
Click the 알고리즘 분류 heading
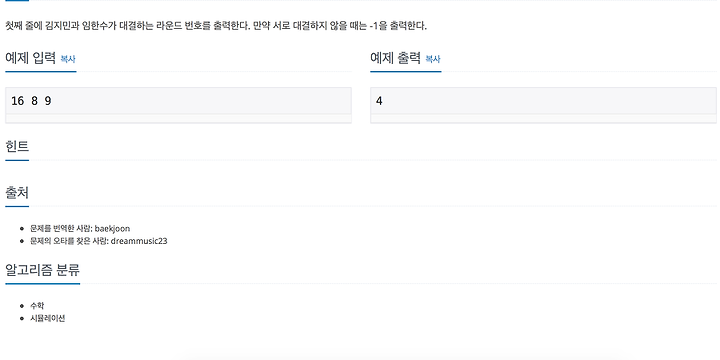pos(43,270)
